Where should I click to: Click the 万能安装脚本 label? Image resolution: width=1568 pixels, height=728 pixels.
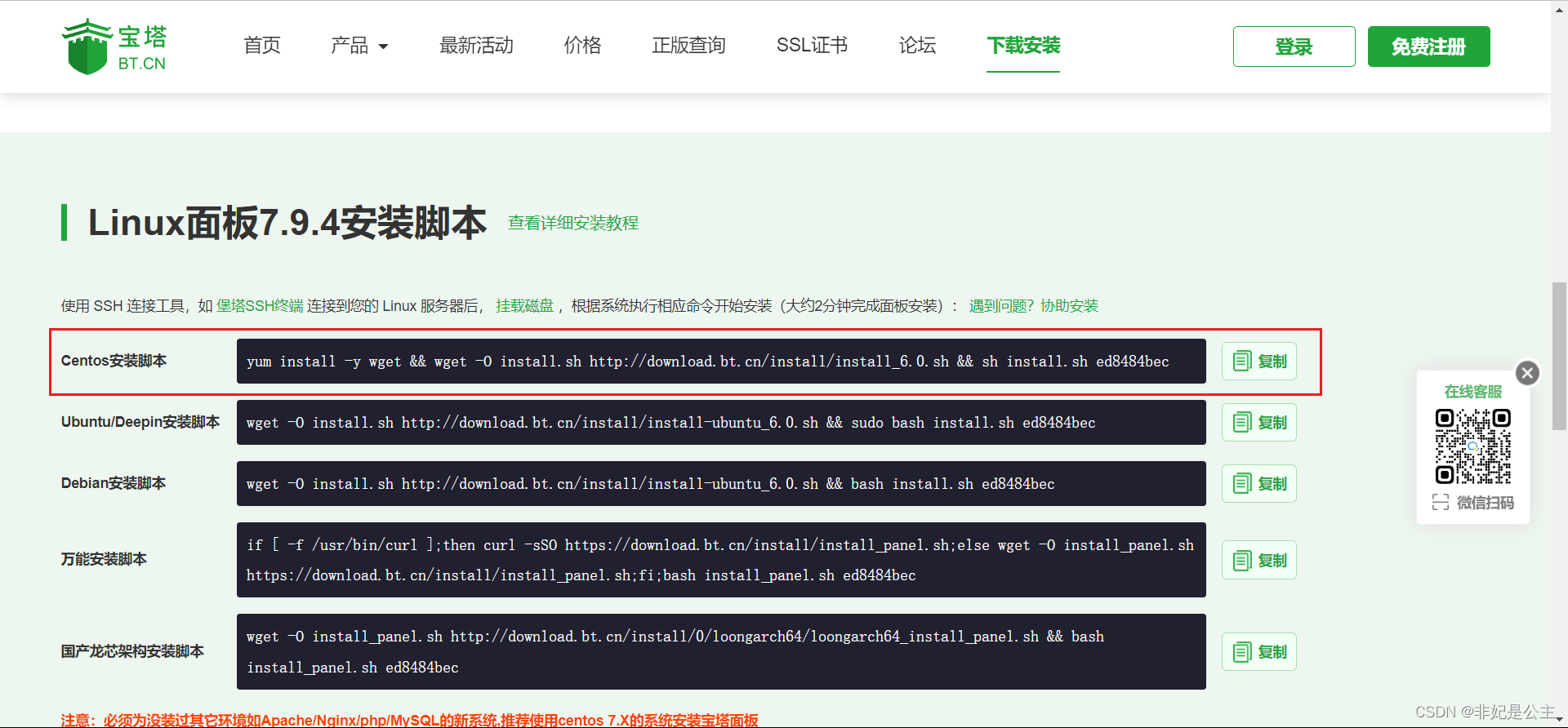pos(104,559)
